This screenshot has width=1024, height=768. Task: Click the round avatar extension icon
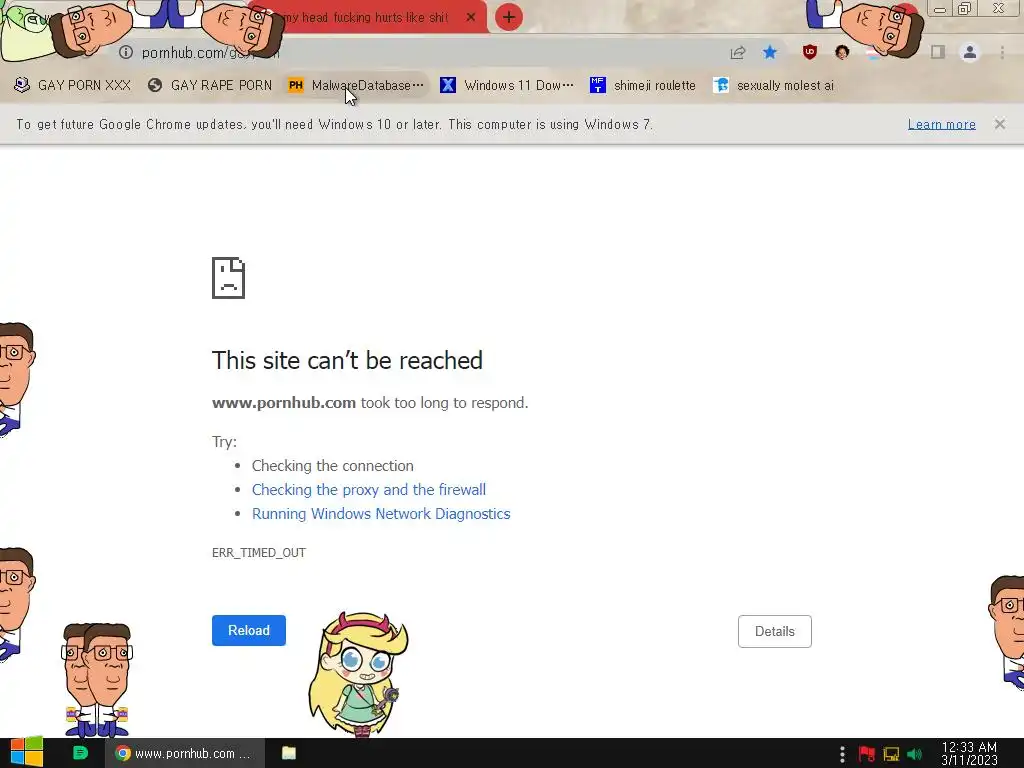(842, 52)
